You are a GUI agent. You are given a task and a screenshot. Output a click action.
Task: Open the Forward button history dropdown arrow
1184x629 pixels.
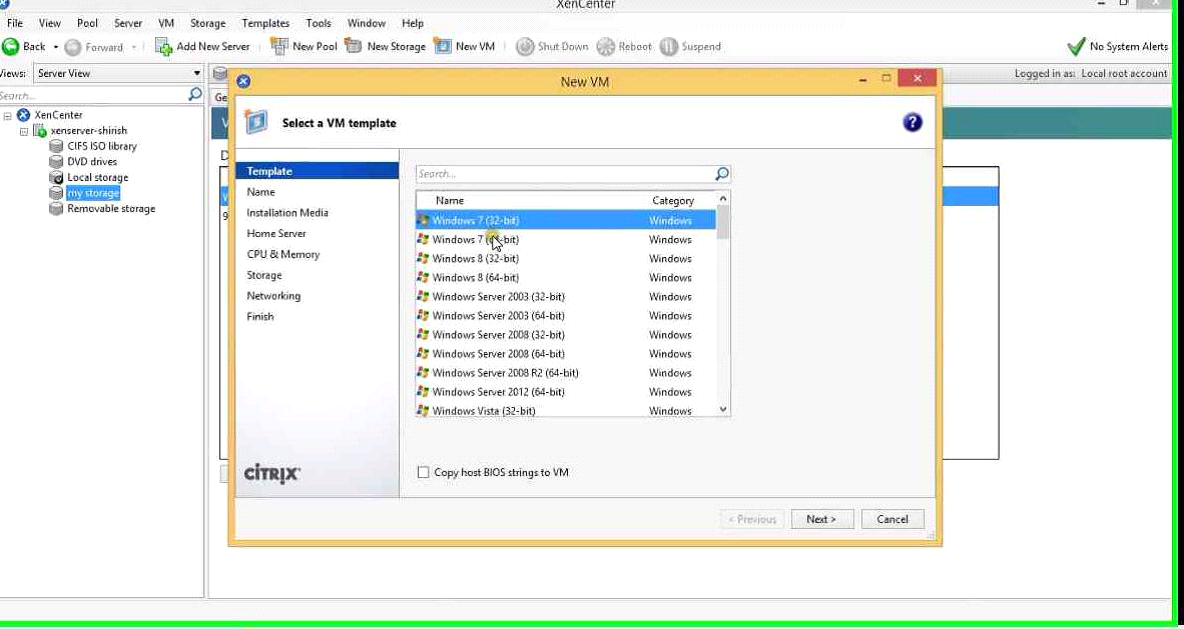[134, 47]
